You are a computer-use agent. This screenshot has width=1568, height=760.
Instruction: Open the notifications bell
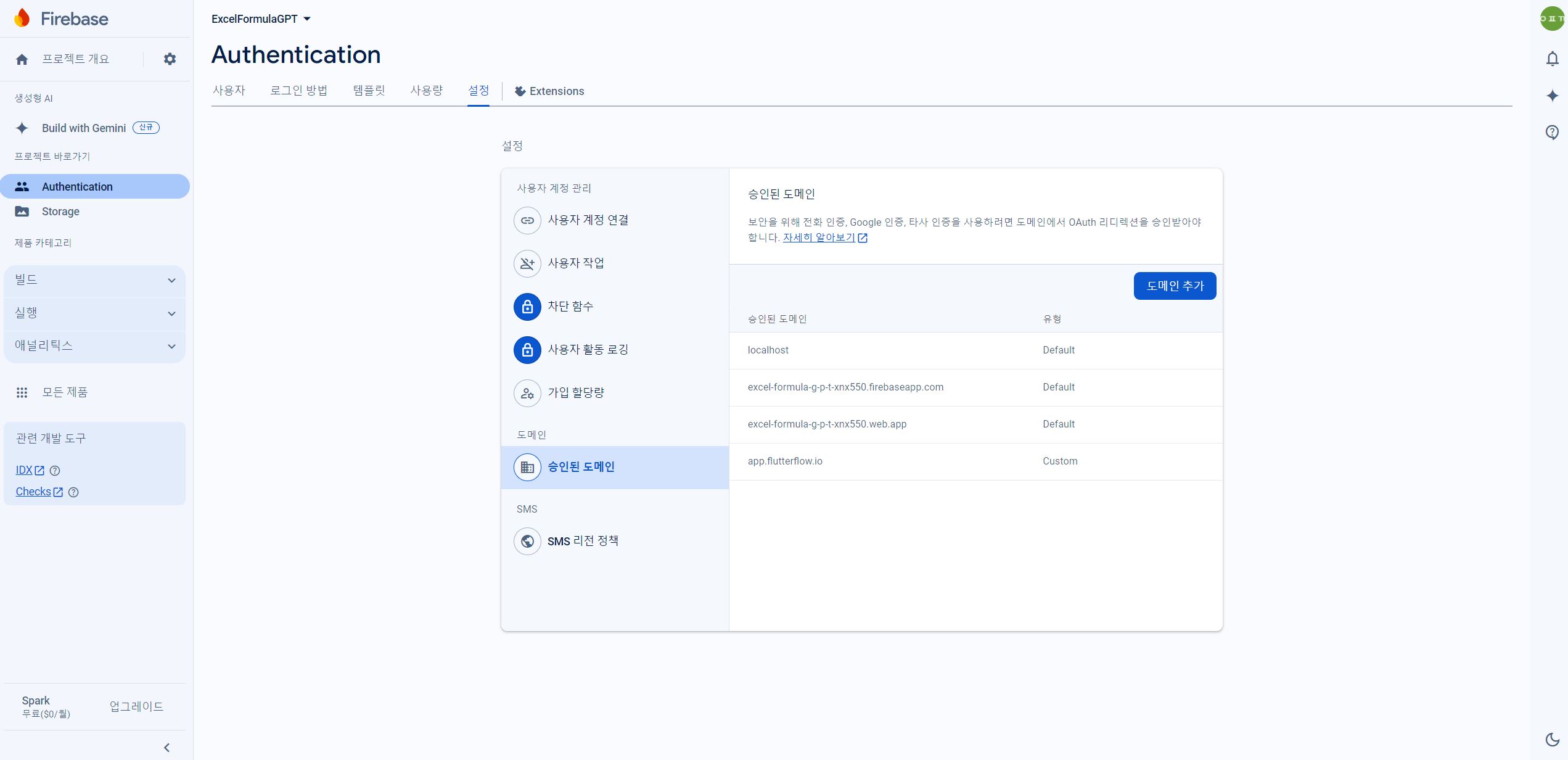pos(1553,59)
